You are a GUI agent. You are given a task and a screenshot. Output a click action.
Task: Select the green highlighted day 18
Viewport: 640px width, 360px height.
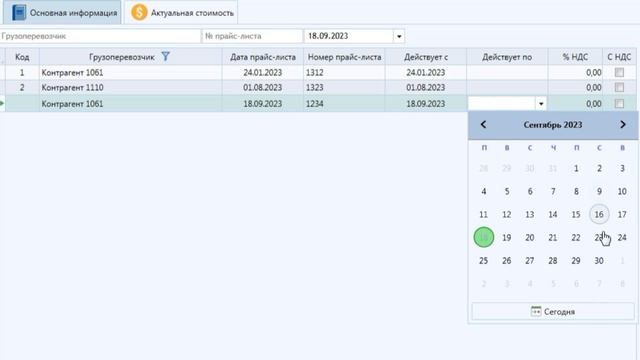pyautogui.click(x=484, y=237)
